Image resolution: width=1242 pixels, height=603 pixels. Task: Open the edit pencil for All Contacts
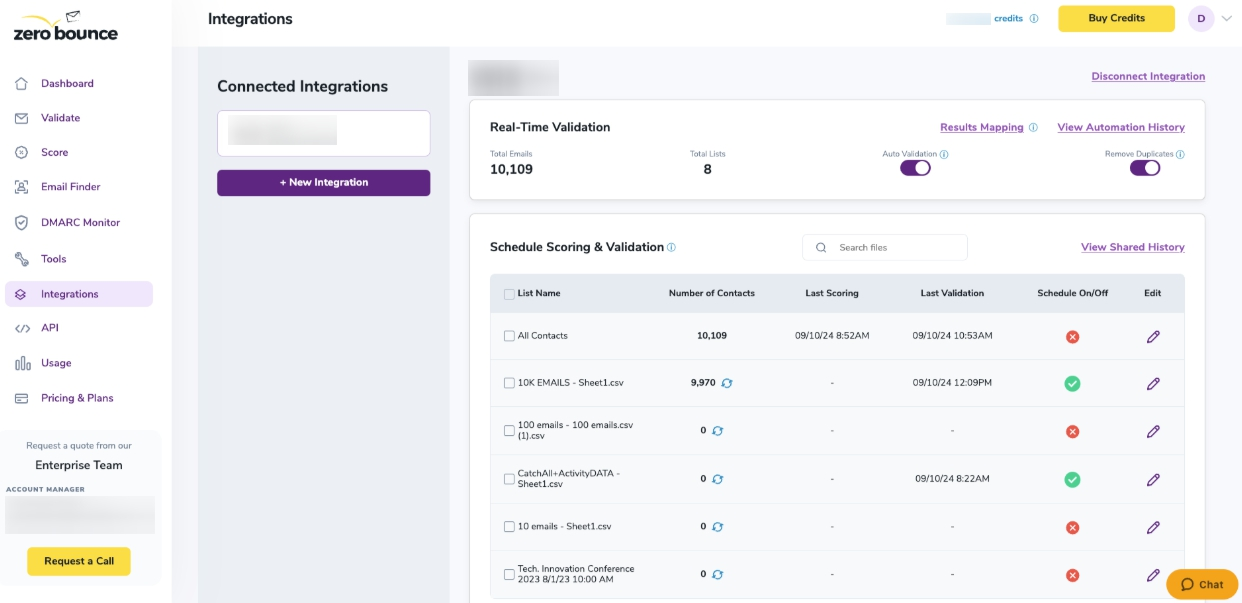1153,336
